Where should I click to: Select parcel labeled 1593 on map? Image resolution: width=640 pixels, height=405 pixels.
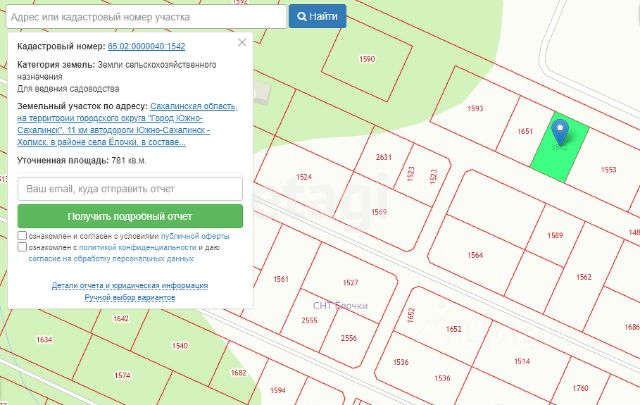[475, 108]
